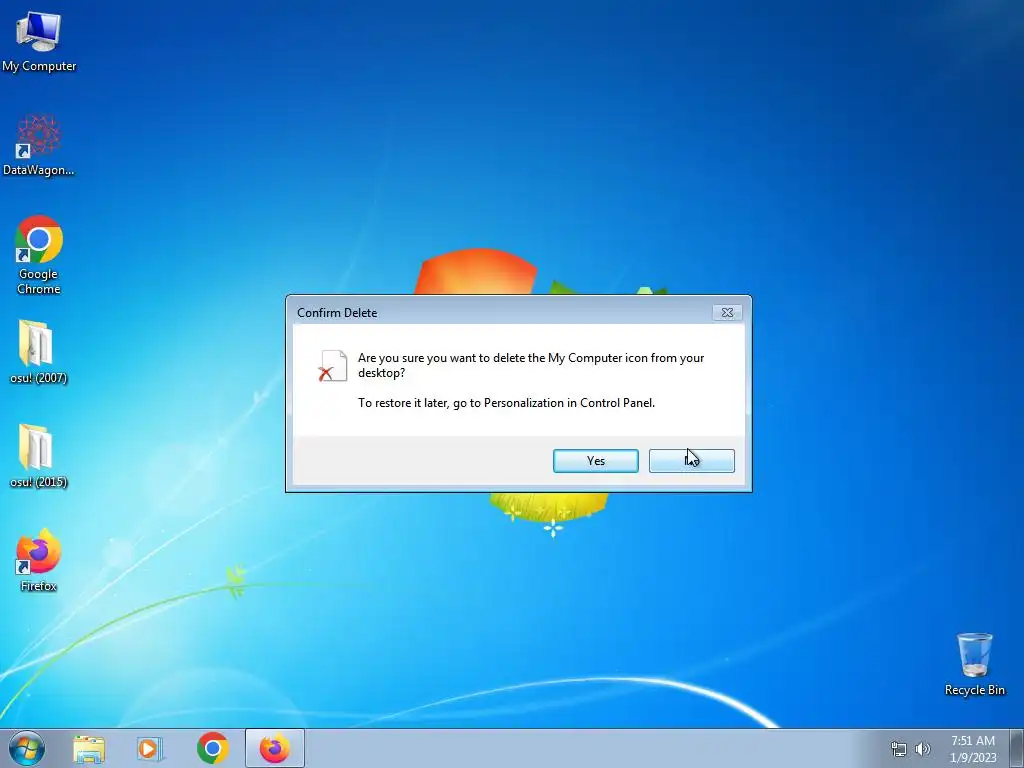1024x768 pixels.
Task: Click the 'To restore it later' message
Action: 506,403
